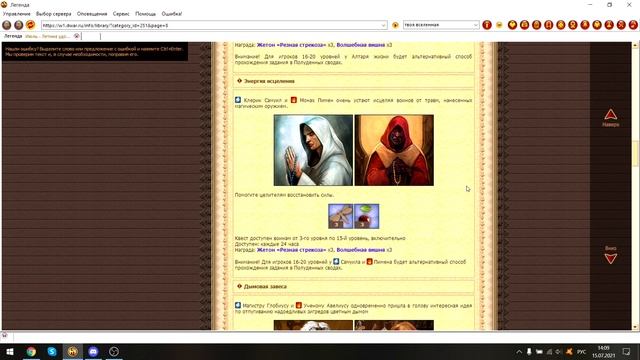Click the blue icon before Магистру Глобиусу
This screenshot has width=640, height=360.
(238, 305)
